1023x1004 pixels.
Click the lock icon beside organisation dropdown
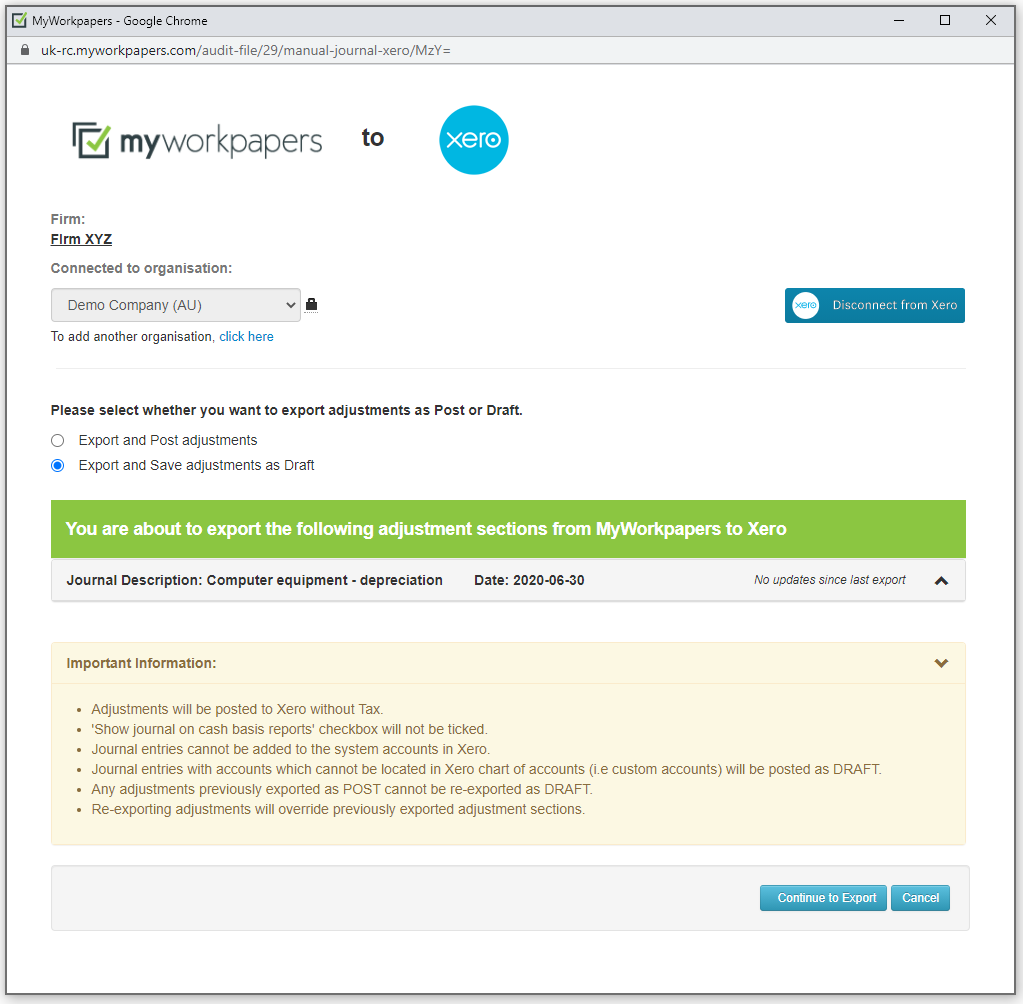tap(311, 305)
